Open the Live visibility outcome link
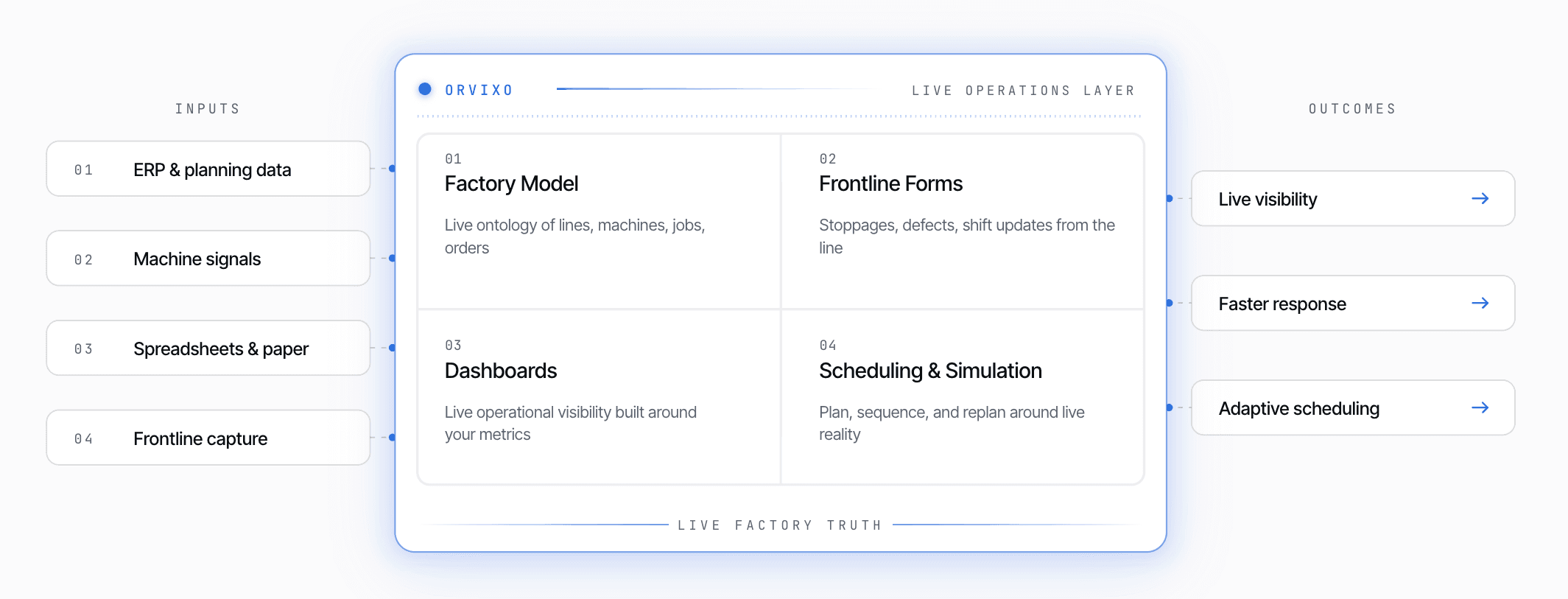Viewport: 1568px width, 599px height. coord(1353,198)
